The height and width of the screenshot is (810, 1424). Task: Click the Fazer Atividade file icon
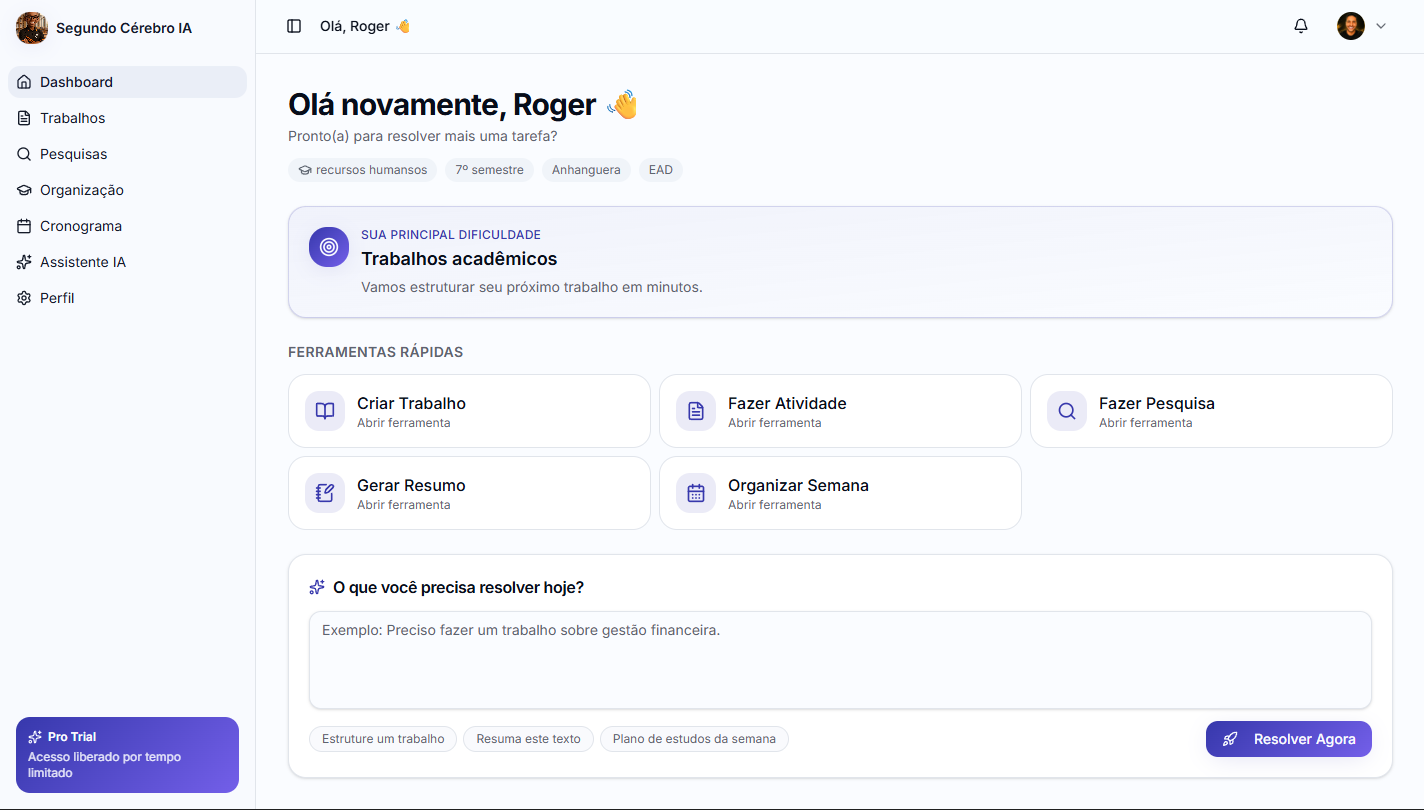[696, 411]
